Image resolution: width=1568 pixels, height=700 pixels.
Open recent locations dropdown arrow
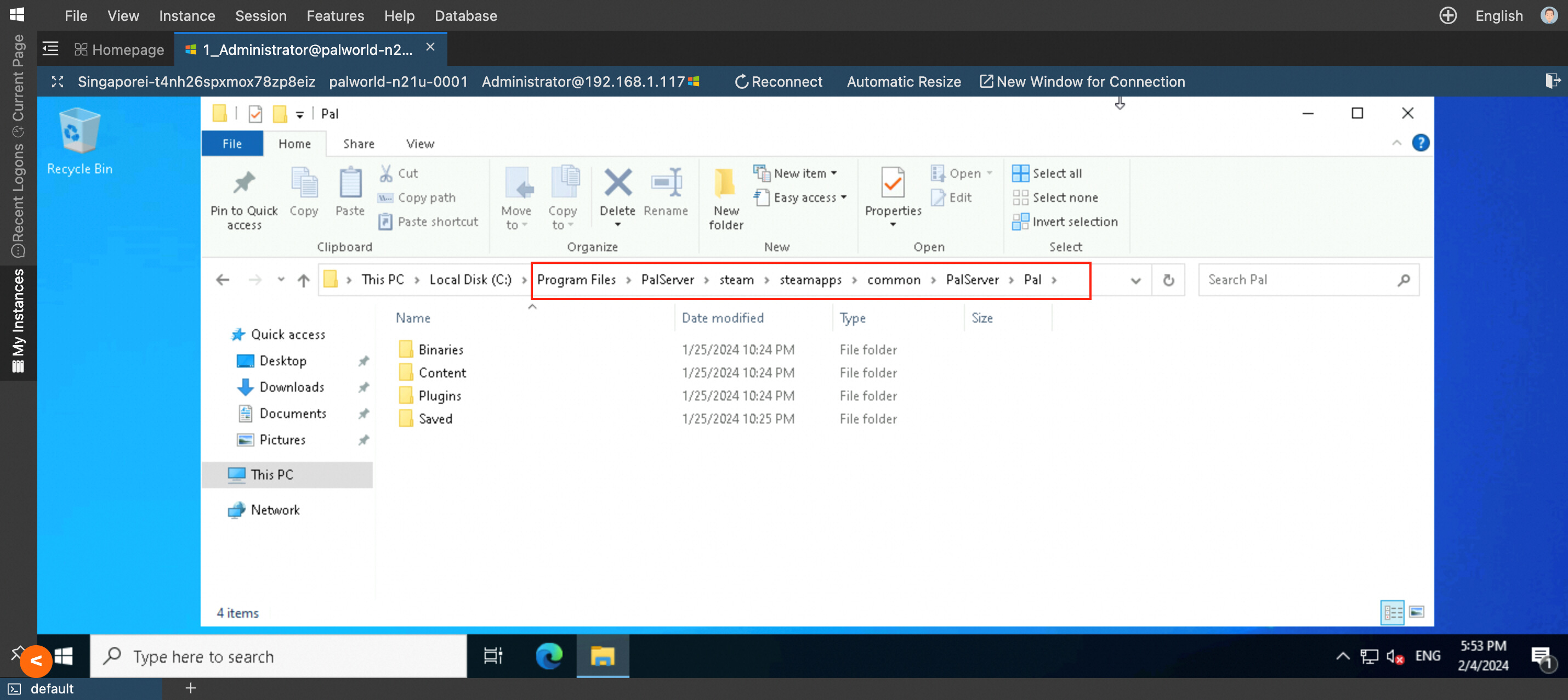tap(280, 280)
